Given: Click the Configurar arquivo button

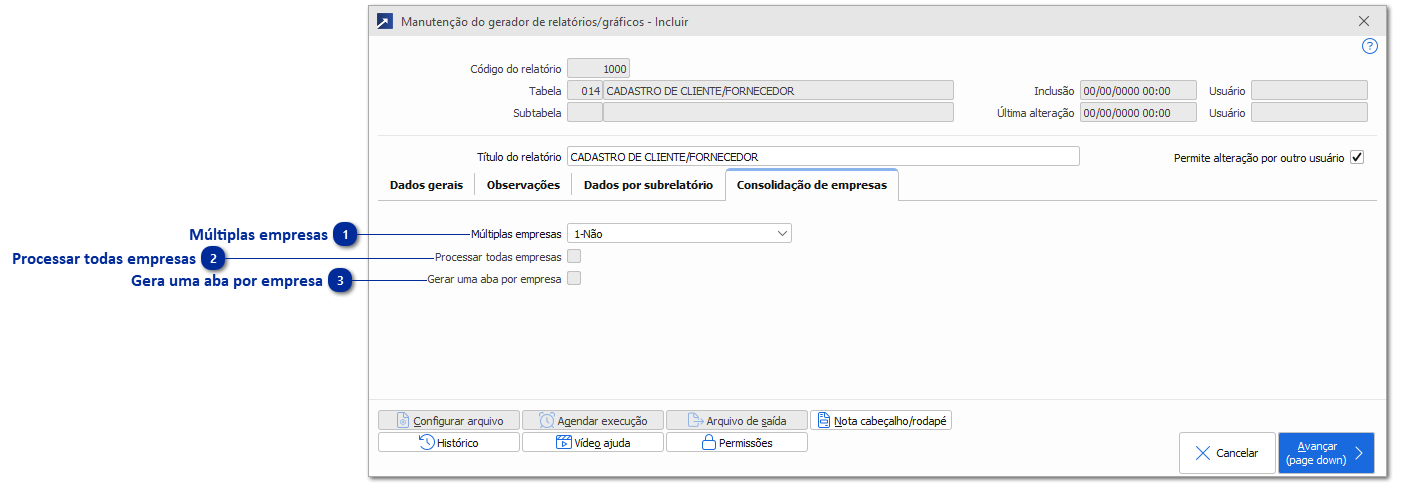Looking at the screenshot, I should tap(449, 421).
